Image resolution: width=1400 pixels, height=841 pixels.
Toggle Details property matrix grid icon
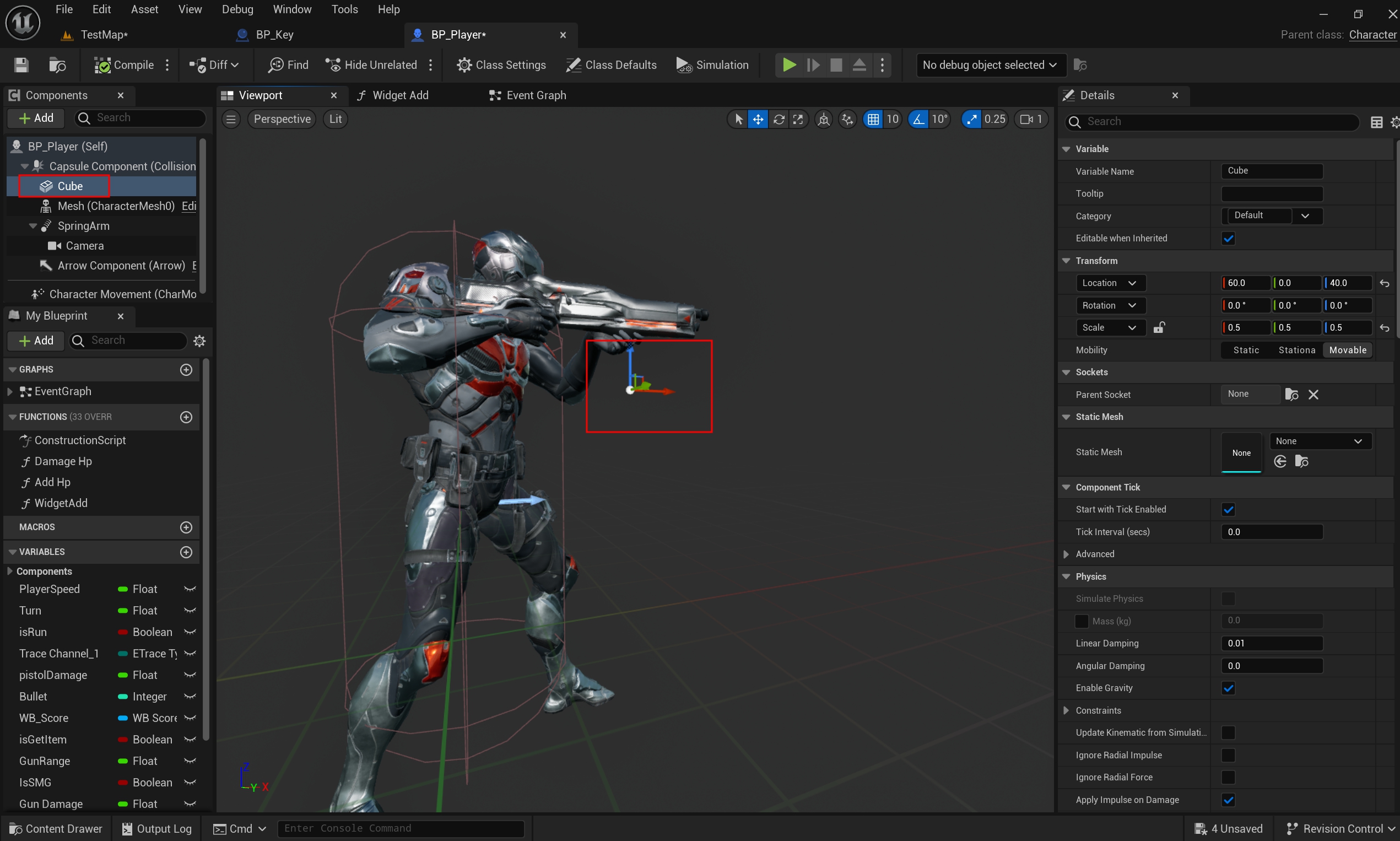point(1376,122)
